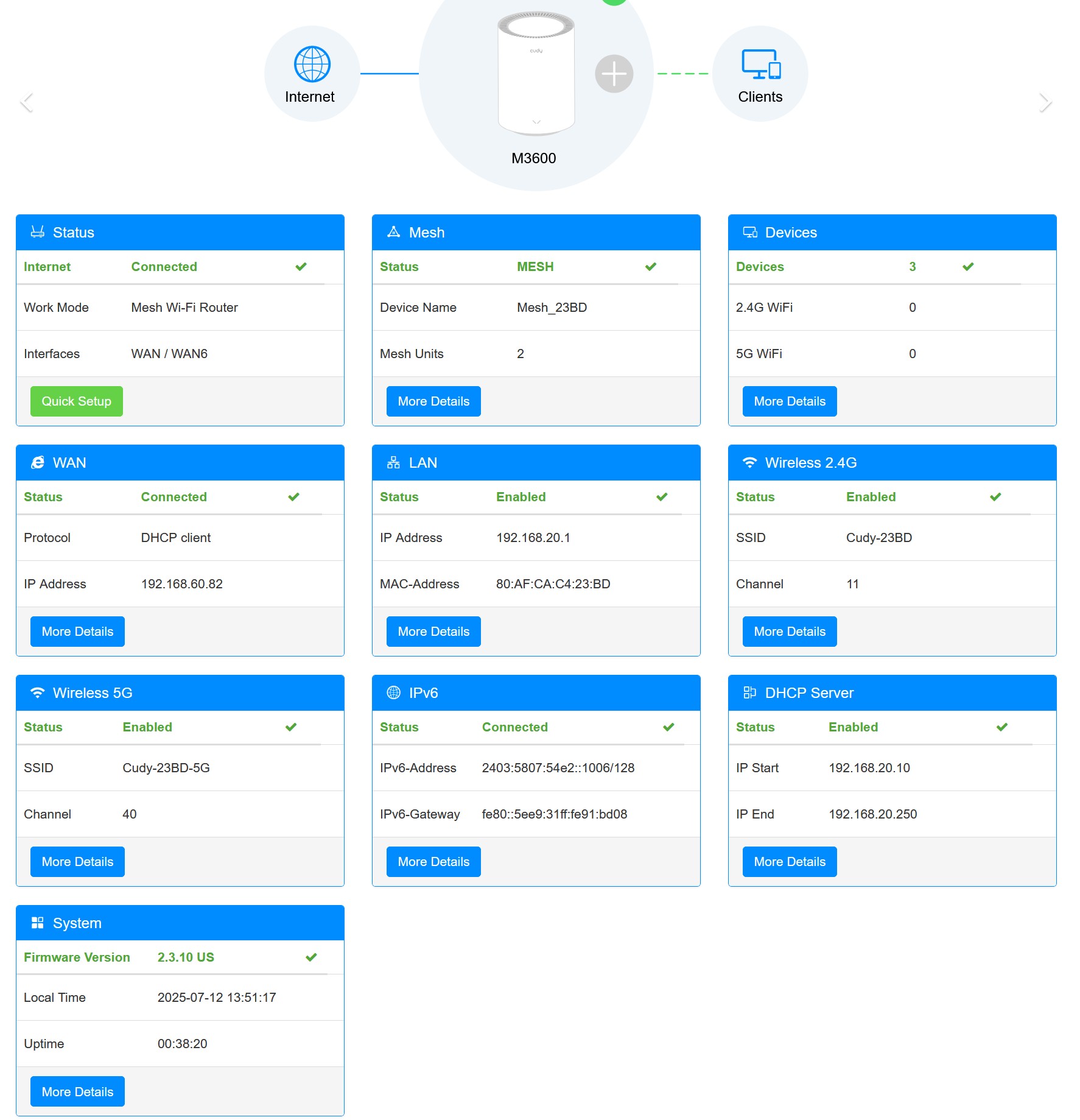The width and height of the screenshot is (1080, 1120).
Task: Open More Details in WAN panel
Action: [x=77, y=632]
